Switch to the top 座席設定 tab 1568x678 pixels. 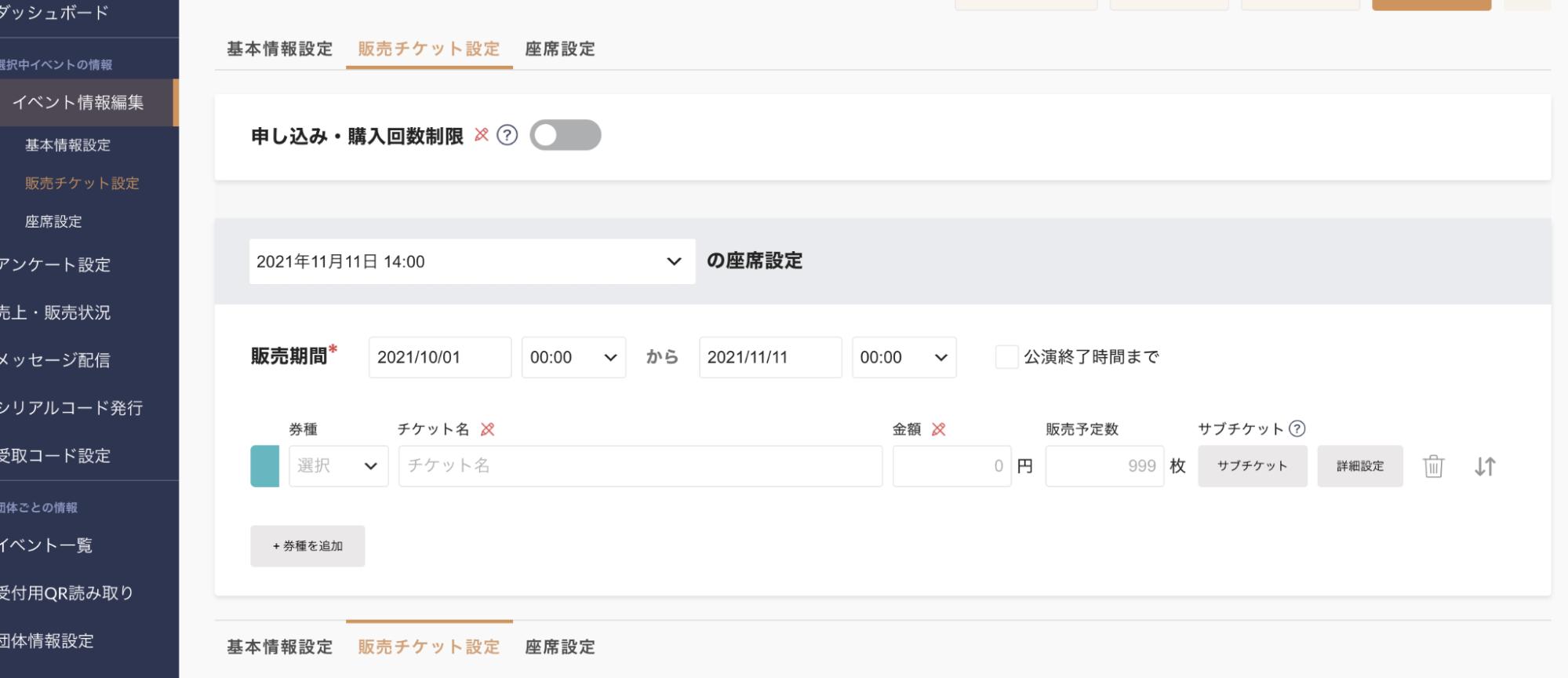pyautogui.click(x=560, y=49)
